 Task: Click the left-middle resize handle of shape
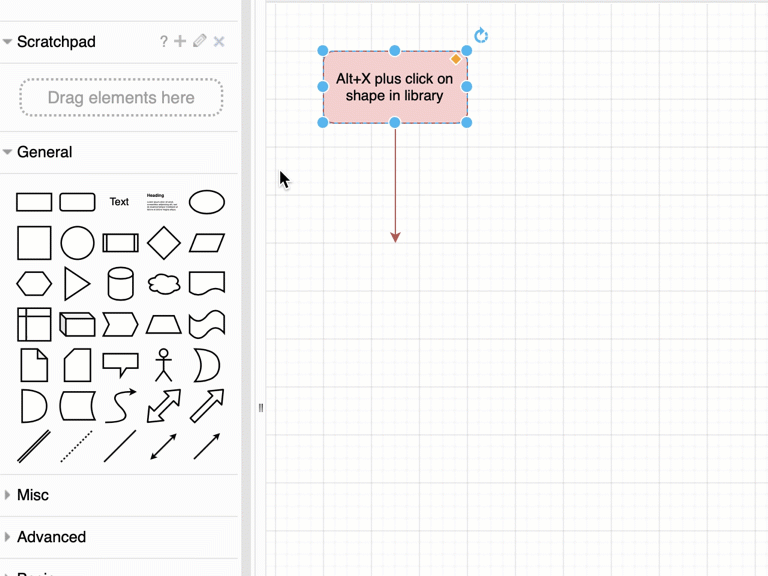[x=323, y=87]
